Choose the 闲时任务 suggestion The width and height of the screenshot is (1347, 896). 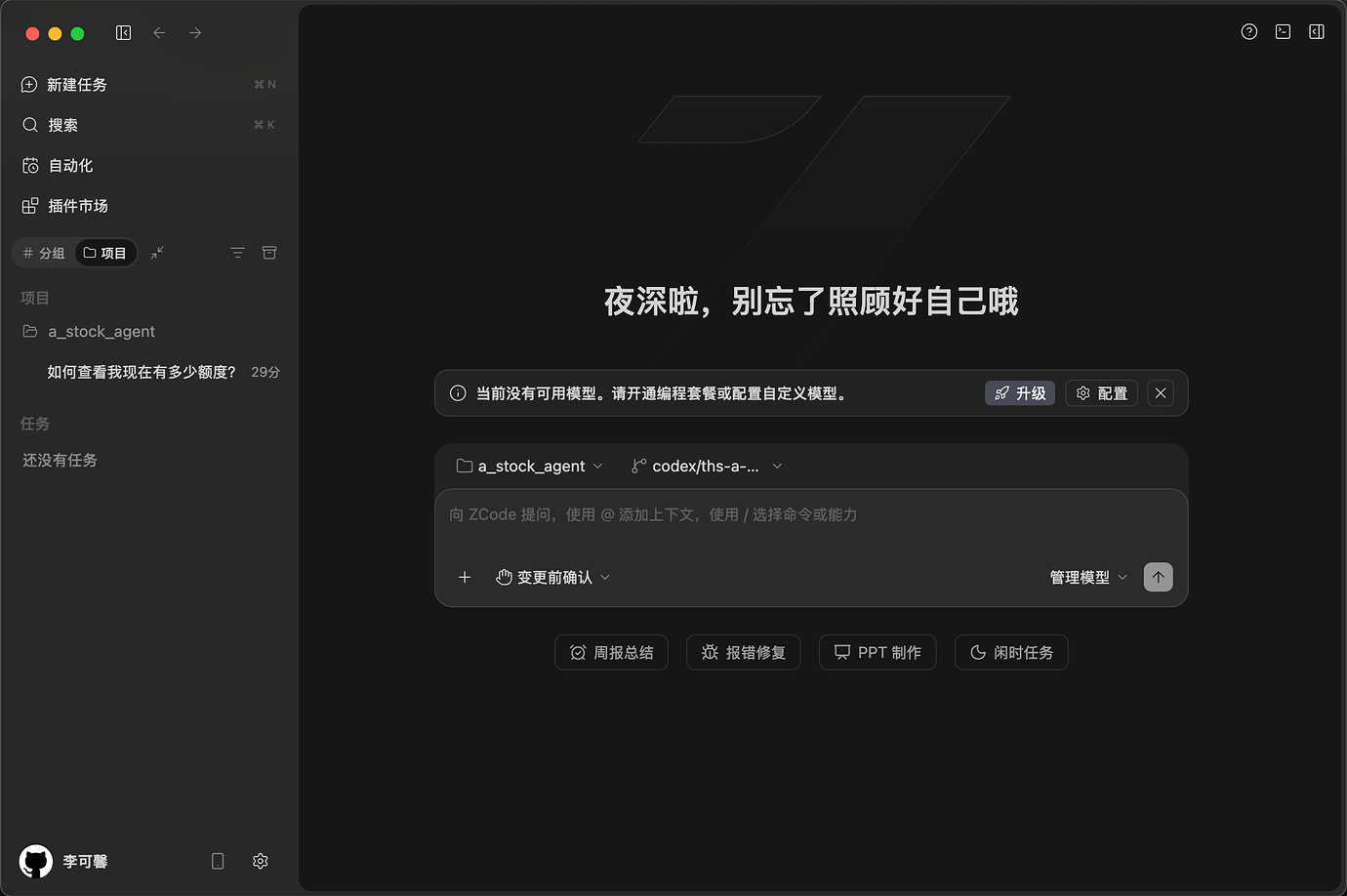[1011, 652]
